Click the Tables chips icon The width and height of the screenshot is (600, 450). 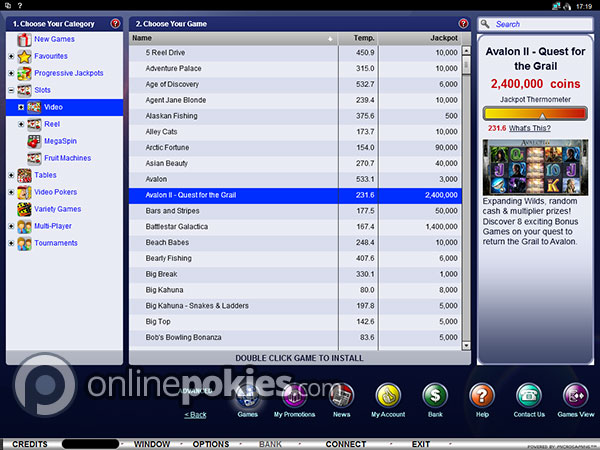[x=24, y=175]
